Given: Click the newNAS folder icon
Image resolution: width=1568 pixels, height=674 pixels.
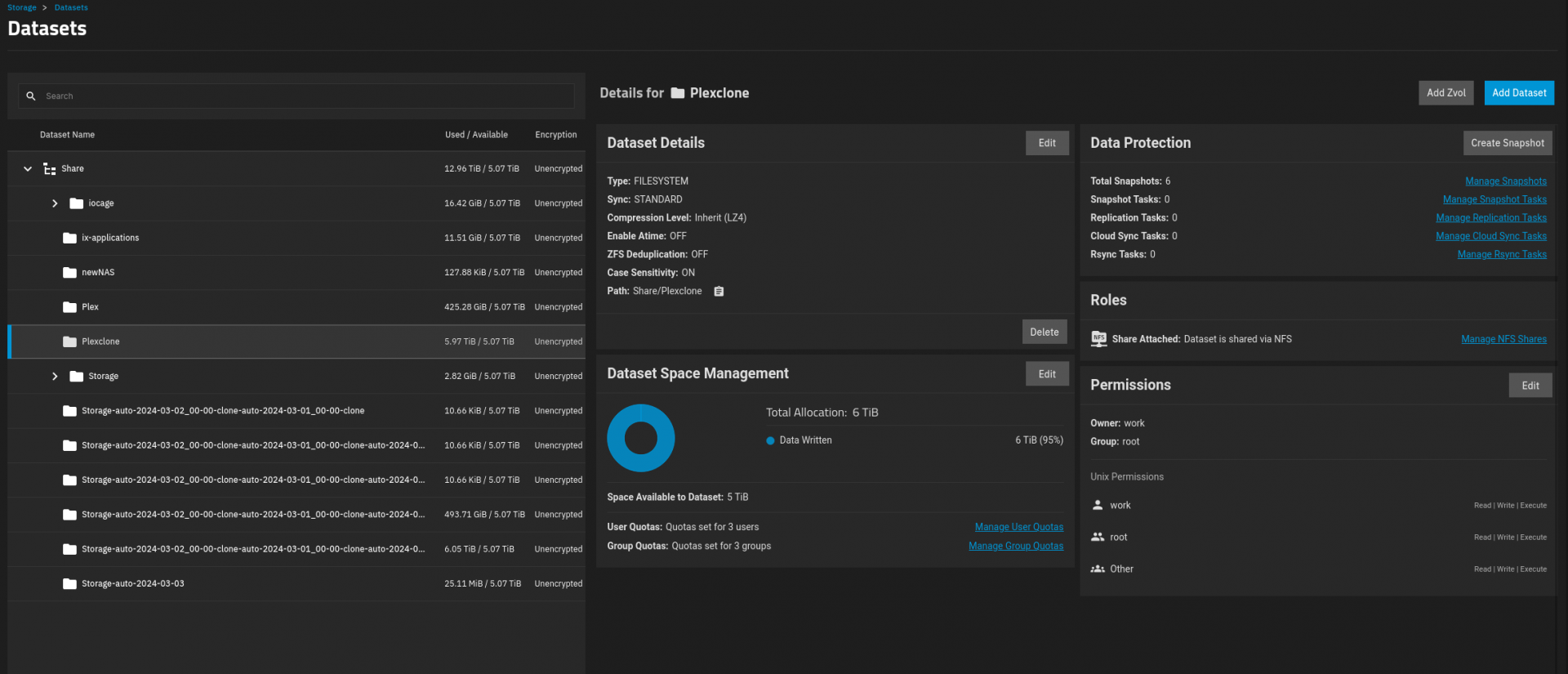Looking at the screenshot, I should pos(69,273).
